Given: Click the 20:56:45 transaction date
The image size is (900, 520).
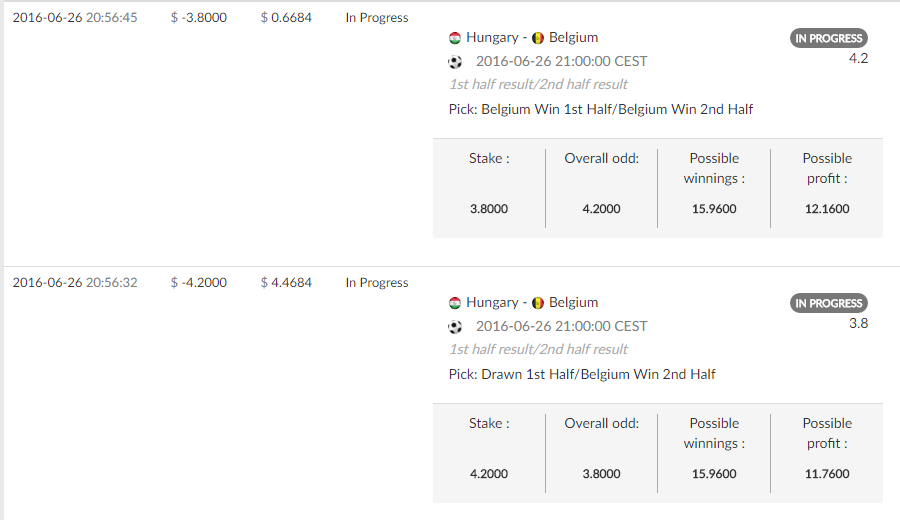Looking at the screenshot, I should (x=75, y=18).
